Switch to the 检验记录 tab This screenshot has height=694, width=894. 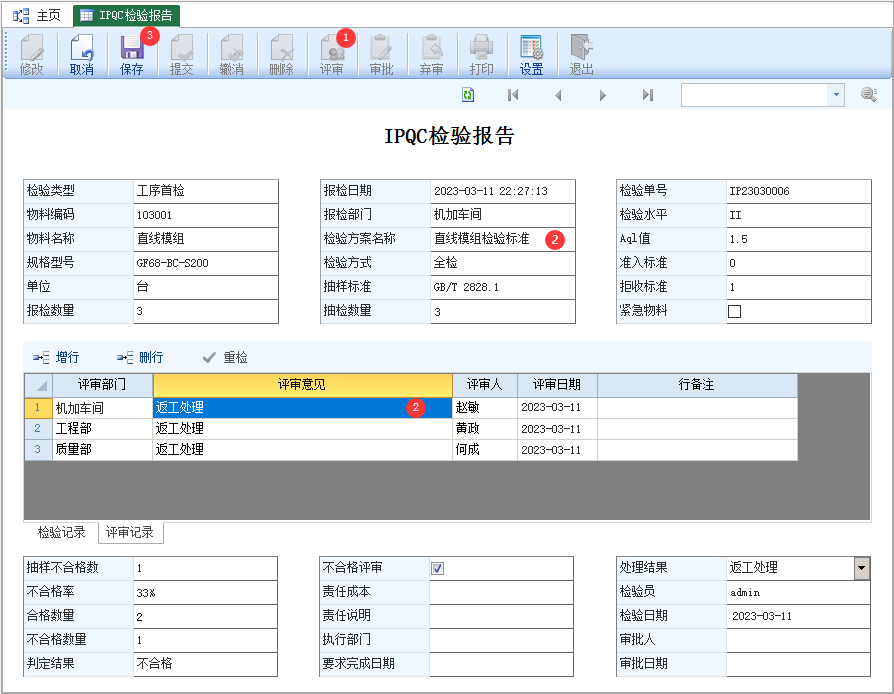[x=61, y=533]
